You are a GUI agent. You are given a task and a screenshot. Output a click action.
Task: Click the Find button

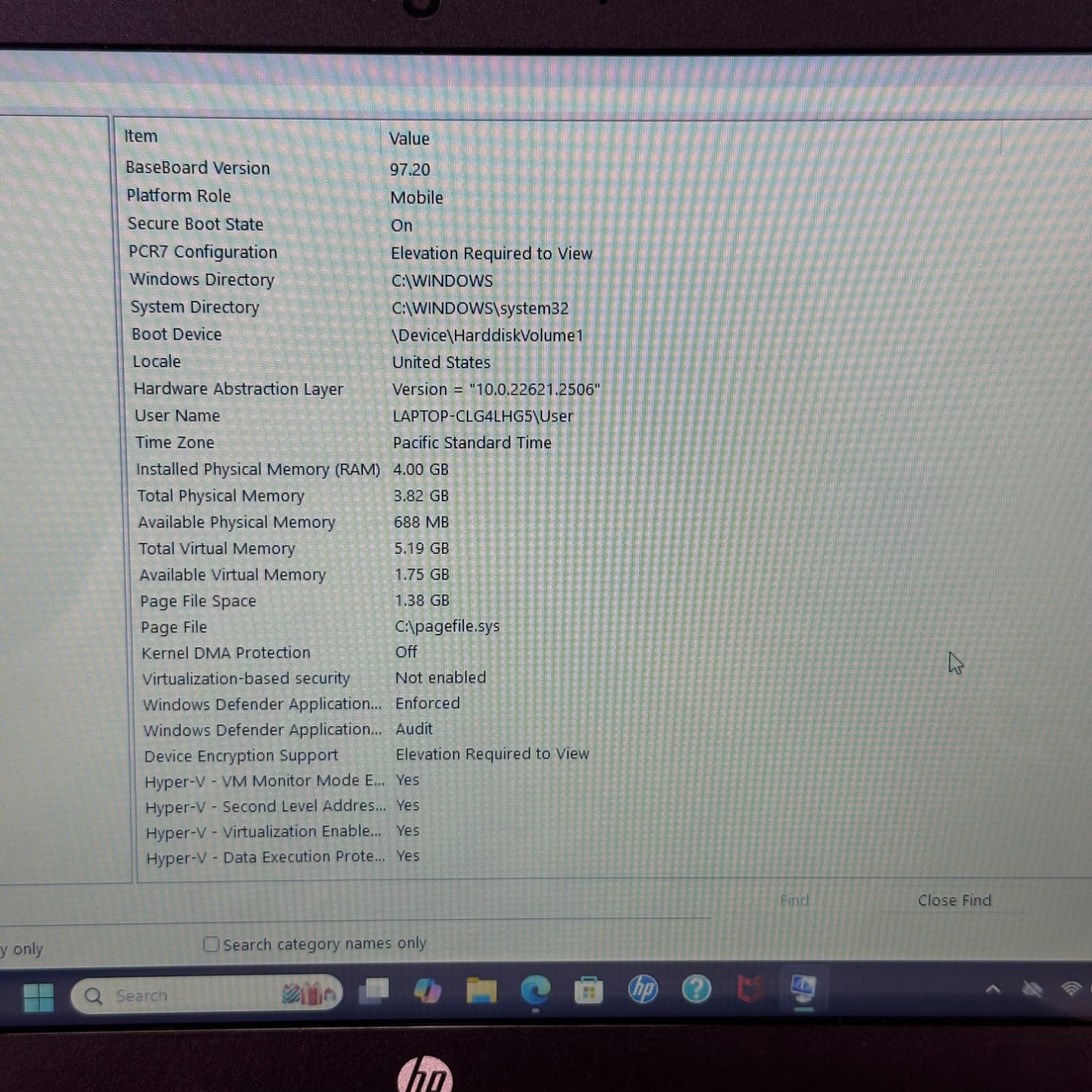tap(794, 901)
